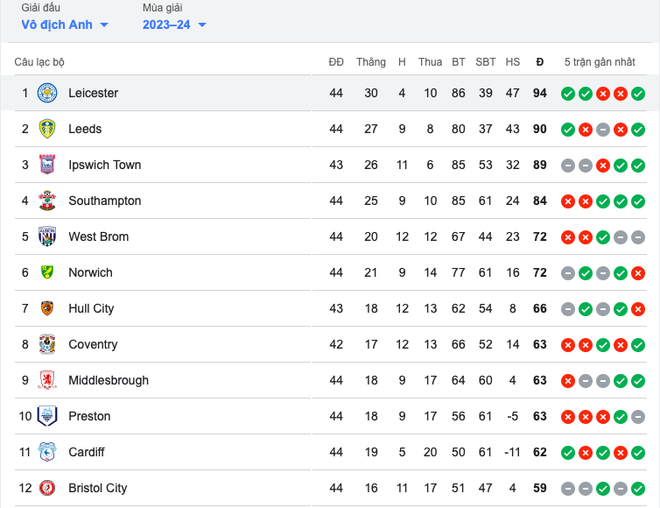Click the Middlesbrough club crest icon
660x508 pixels.
[47, 380]
